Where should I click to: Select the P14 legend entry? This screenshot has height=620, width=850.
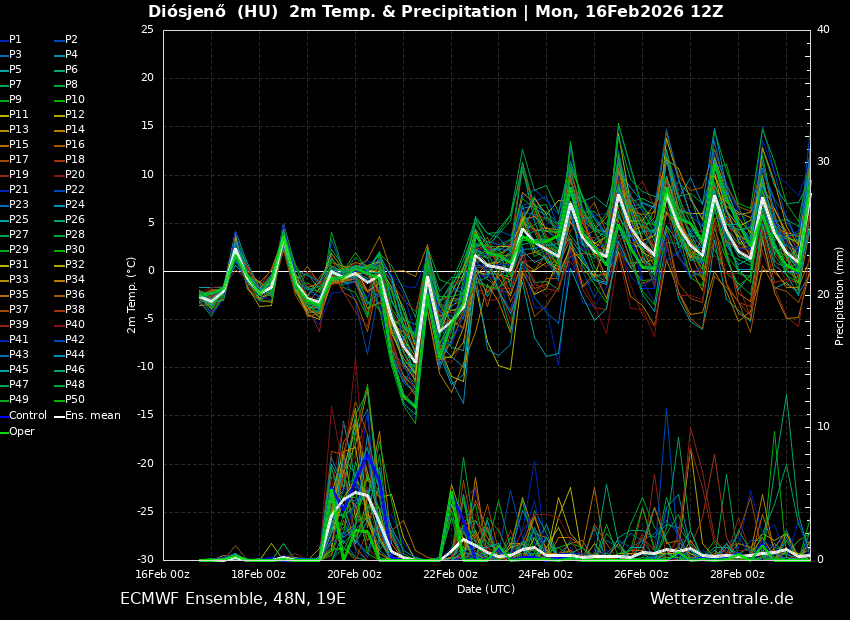[x=74, y=130]
